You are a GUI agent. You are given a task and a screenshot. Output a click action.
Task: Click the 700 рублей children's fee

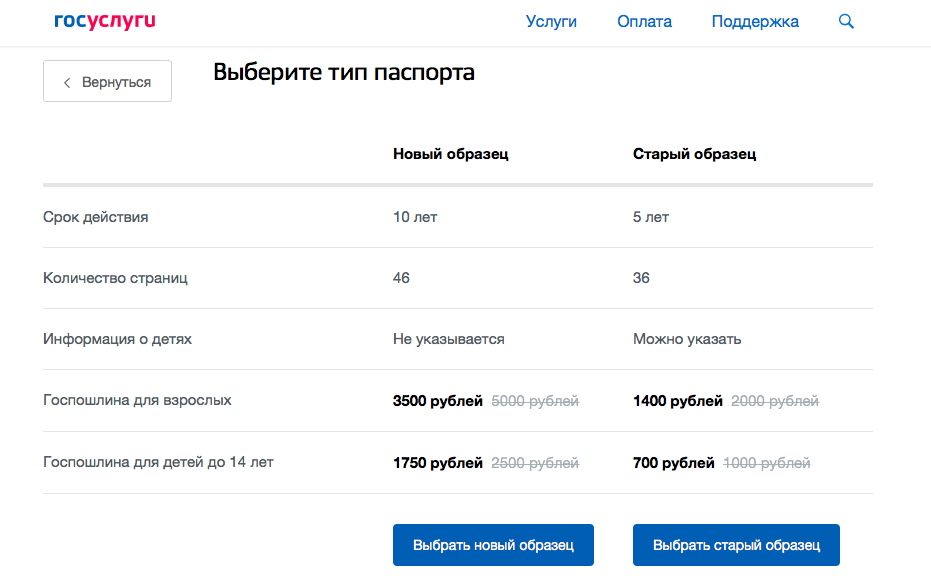point(673,463)
